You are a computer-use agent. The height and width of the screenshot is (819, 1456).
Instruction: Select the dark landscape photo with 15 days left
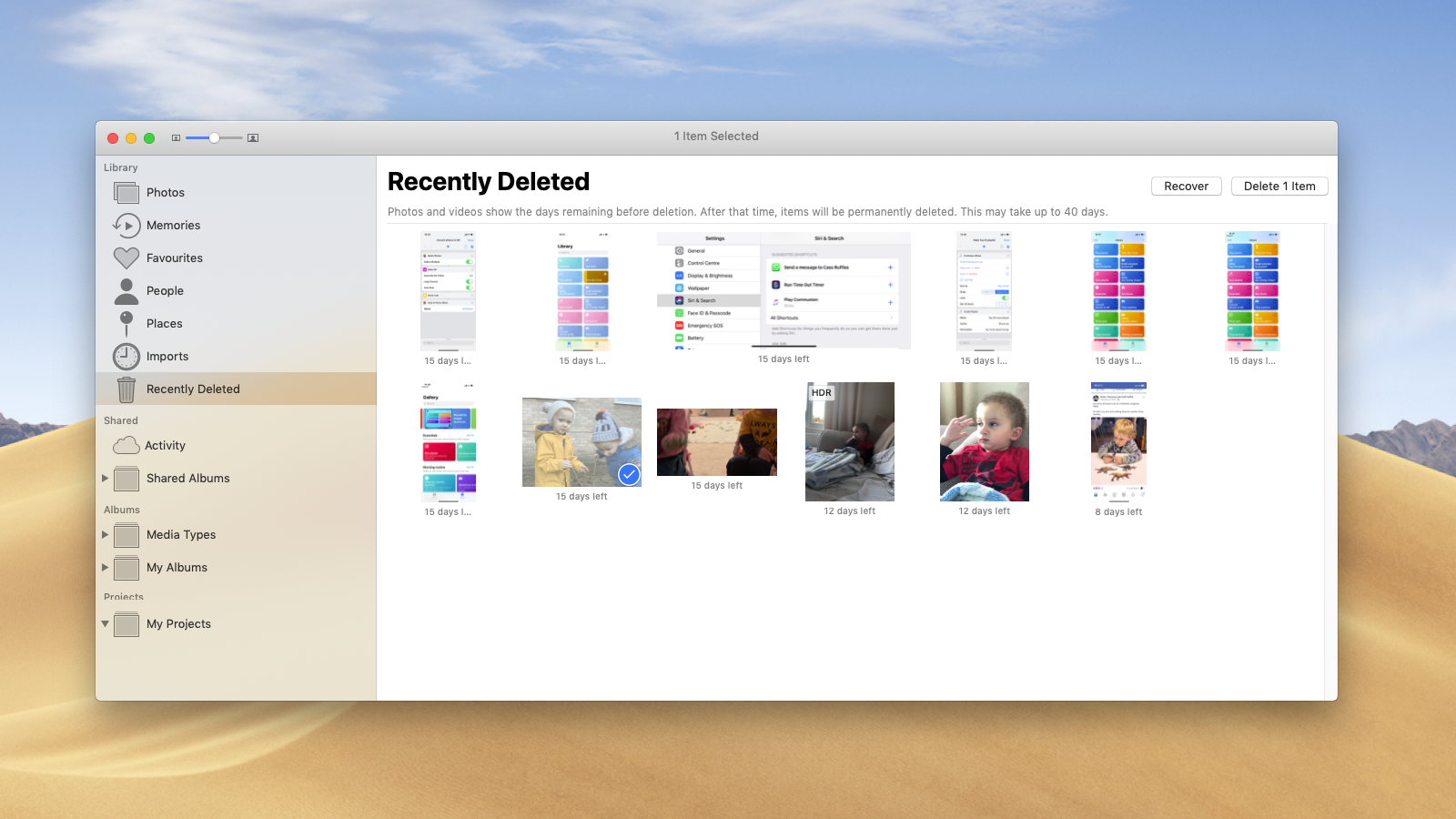(x=717, y=442)
